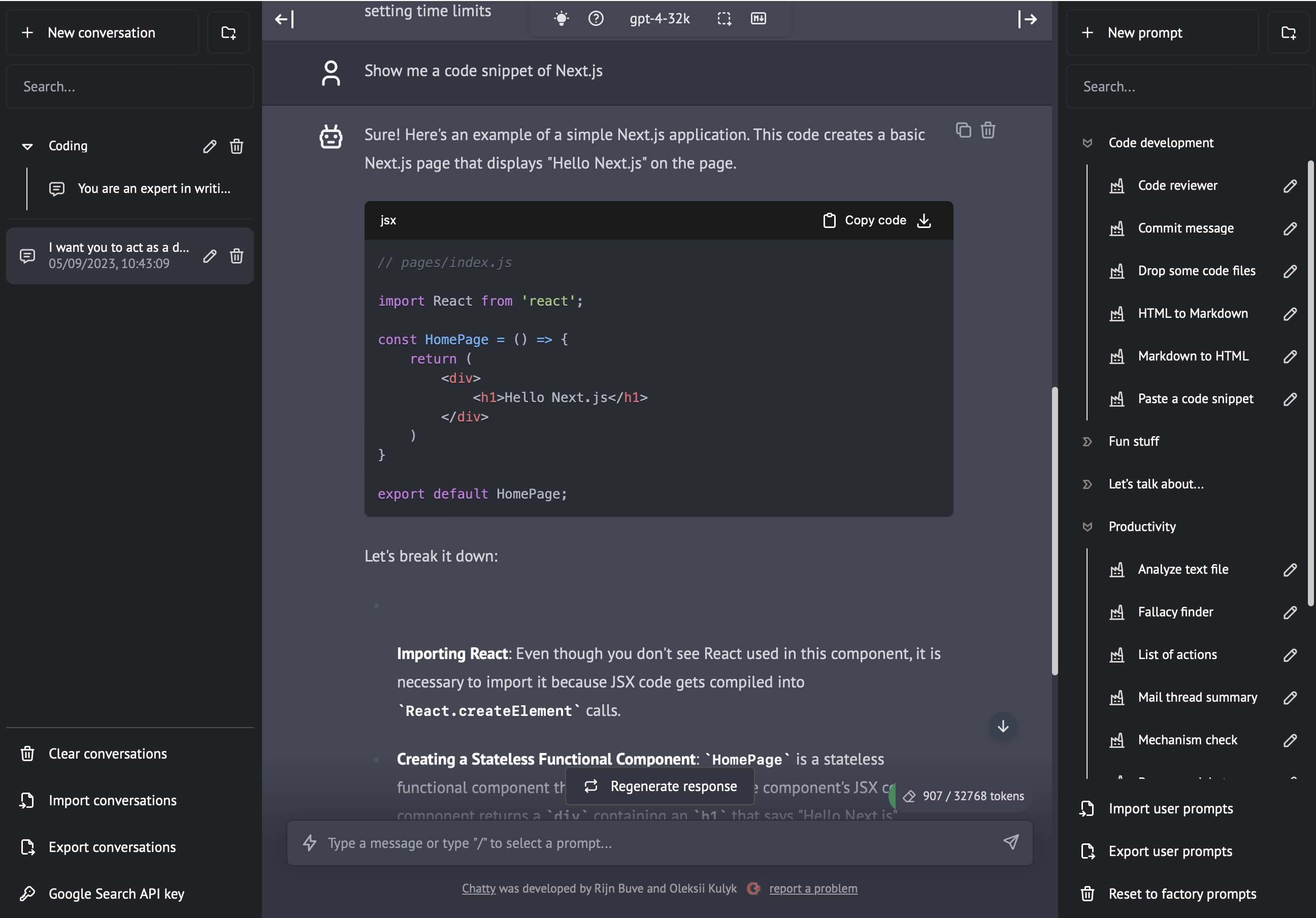Collapse the right prompts sidebar arrow

1027,19
